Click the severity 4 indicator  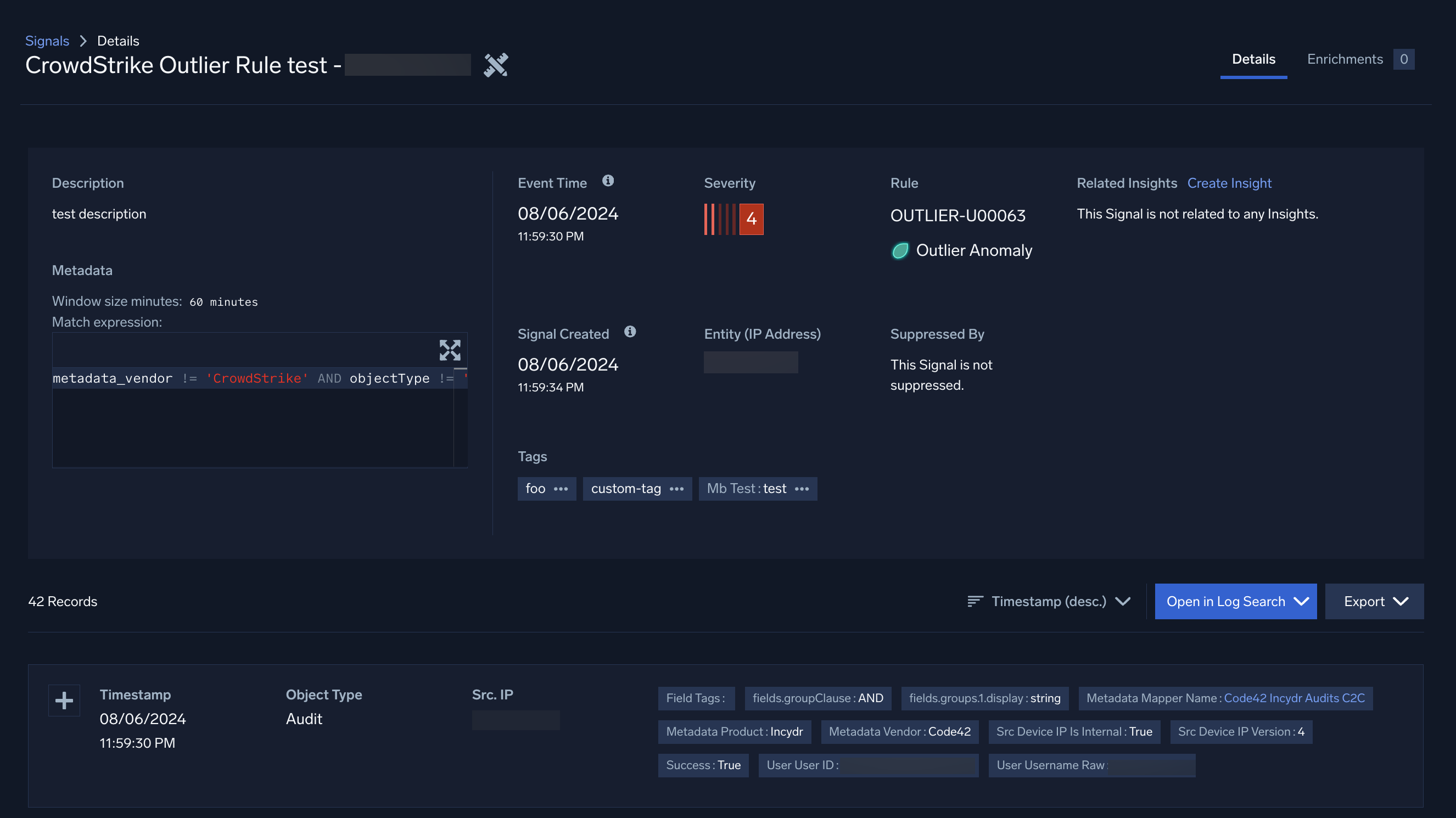coord(751,220)
